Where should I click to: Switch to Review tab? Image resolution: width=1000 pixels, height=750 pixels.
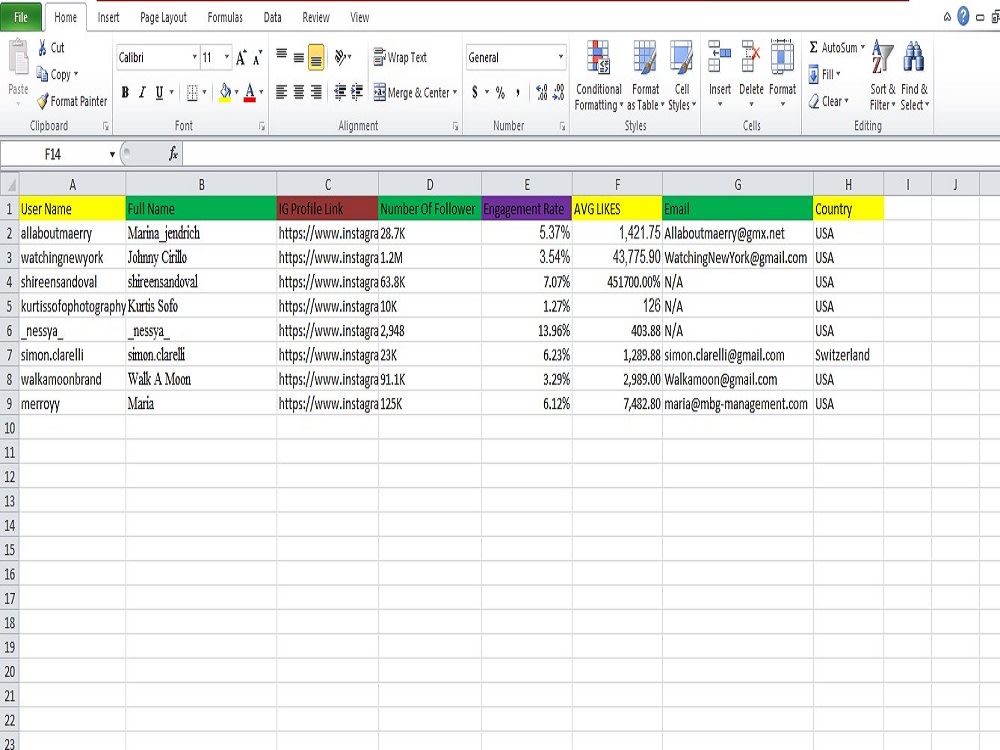click(316, 17)
